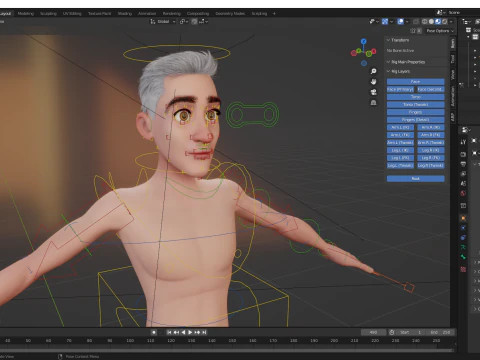The width and height of the screenshot is (480, 360).
Task: Toggle viewport overlays button
Action: pos(400,21)
